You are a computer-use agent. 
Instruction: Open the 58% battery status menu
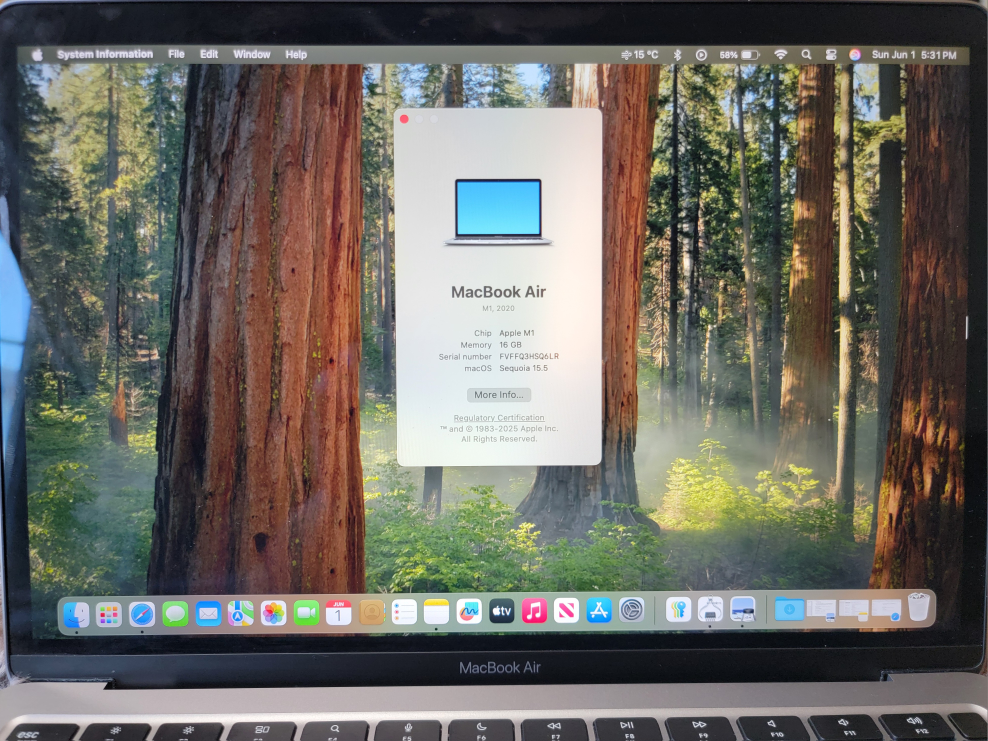(x=739, y=55)
